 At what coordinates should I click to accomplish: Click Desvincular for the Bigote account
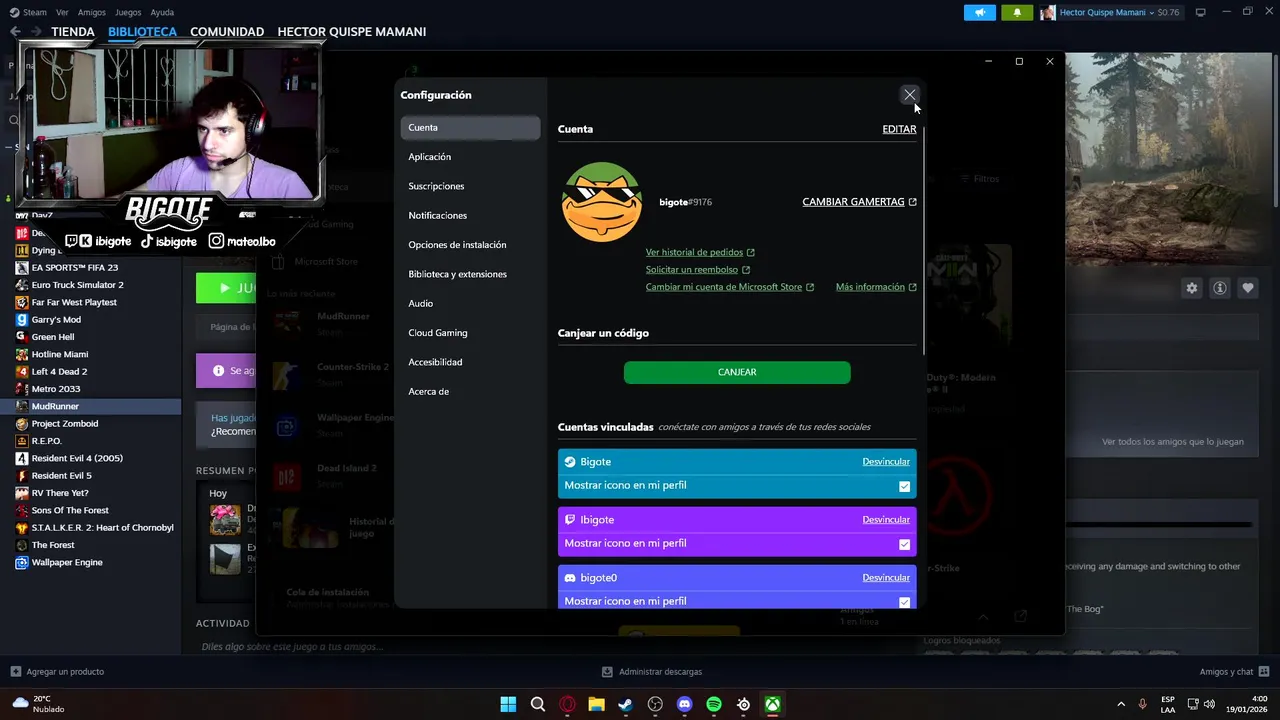(886, 462)
